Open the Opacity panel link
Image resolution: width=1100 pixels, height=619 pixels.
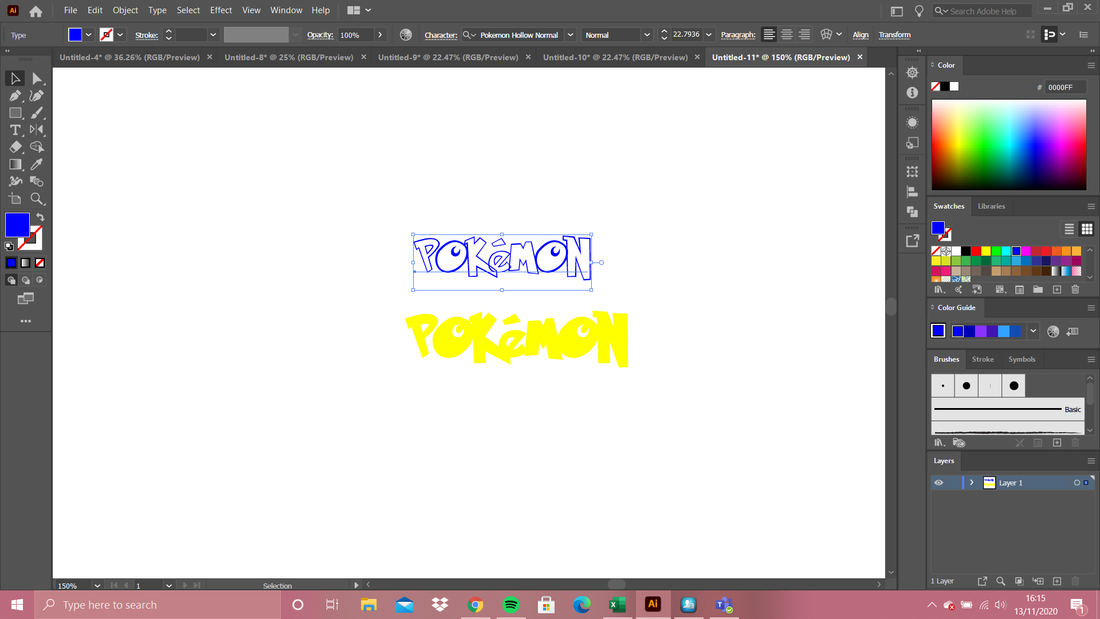320,34
